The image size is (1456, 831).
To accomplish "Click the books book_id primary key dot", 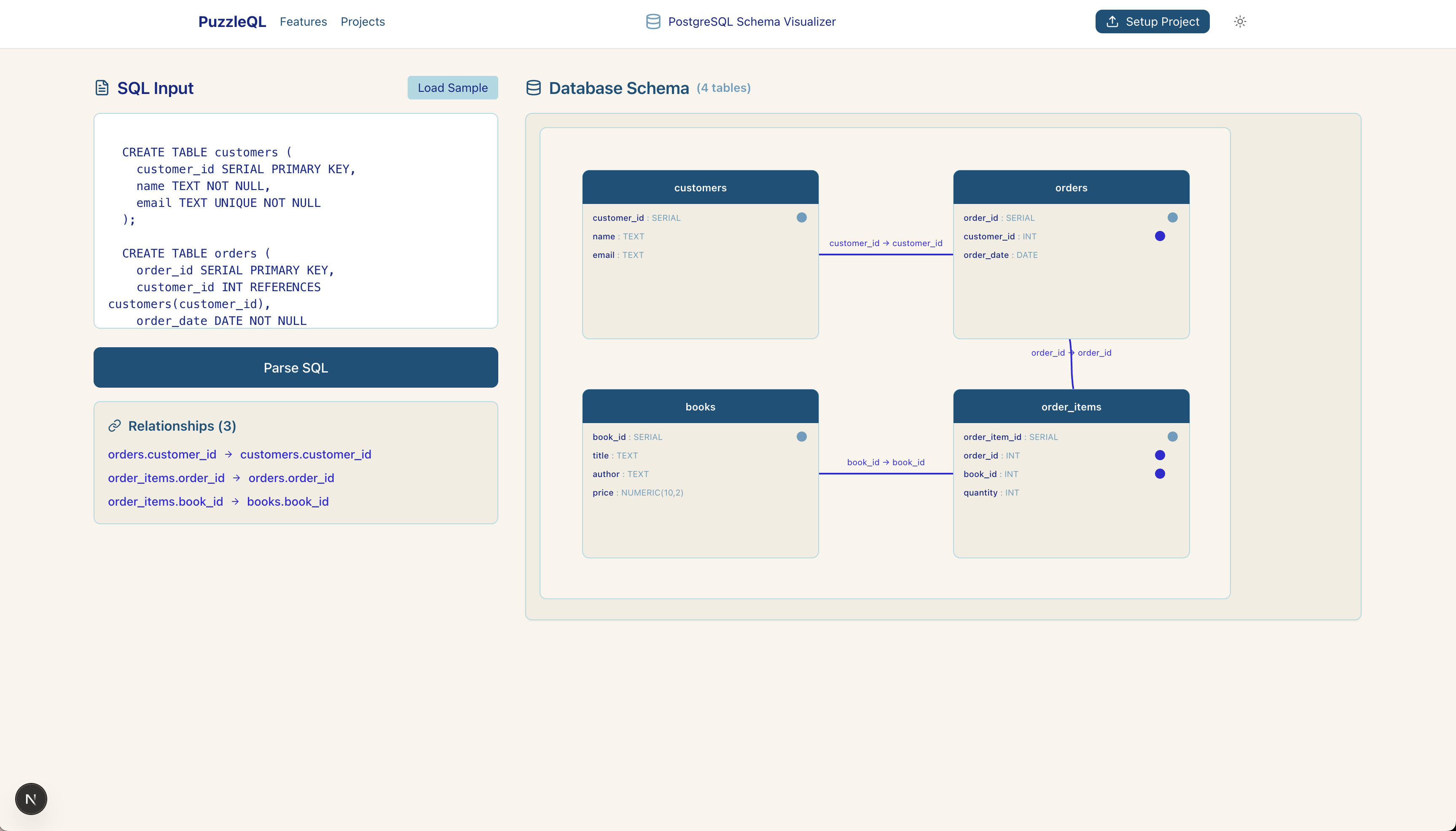I will point(801,437).
